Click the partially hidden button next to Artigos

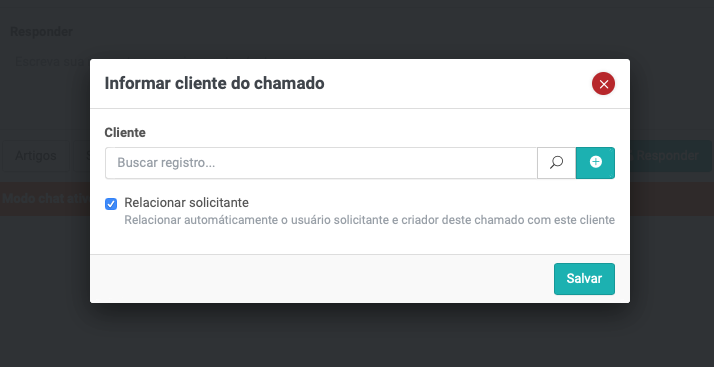(82, 156)
